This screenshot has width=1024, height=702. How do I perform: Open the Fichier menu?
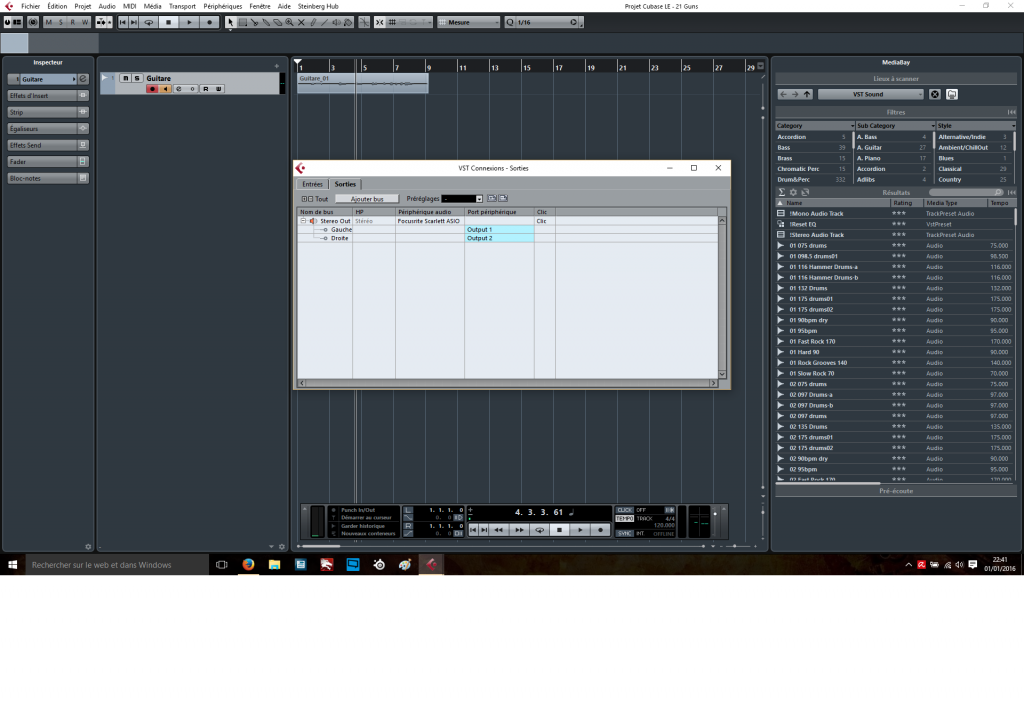point(30,6)
